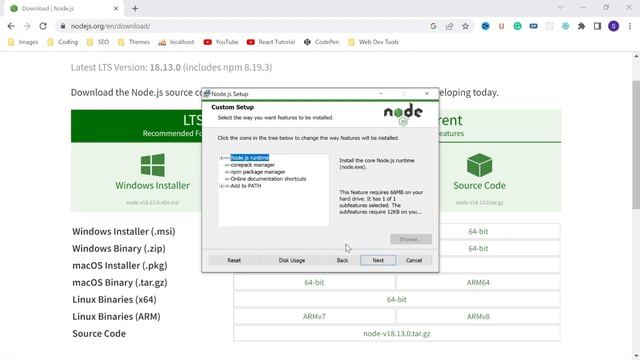Open Chrome three-dot menu
Screen dimensions: 640x360
pyautogui.click(x=629, y=26)
